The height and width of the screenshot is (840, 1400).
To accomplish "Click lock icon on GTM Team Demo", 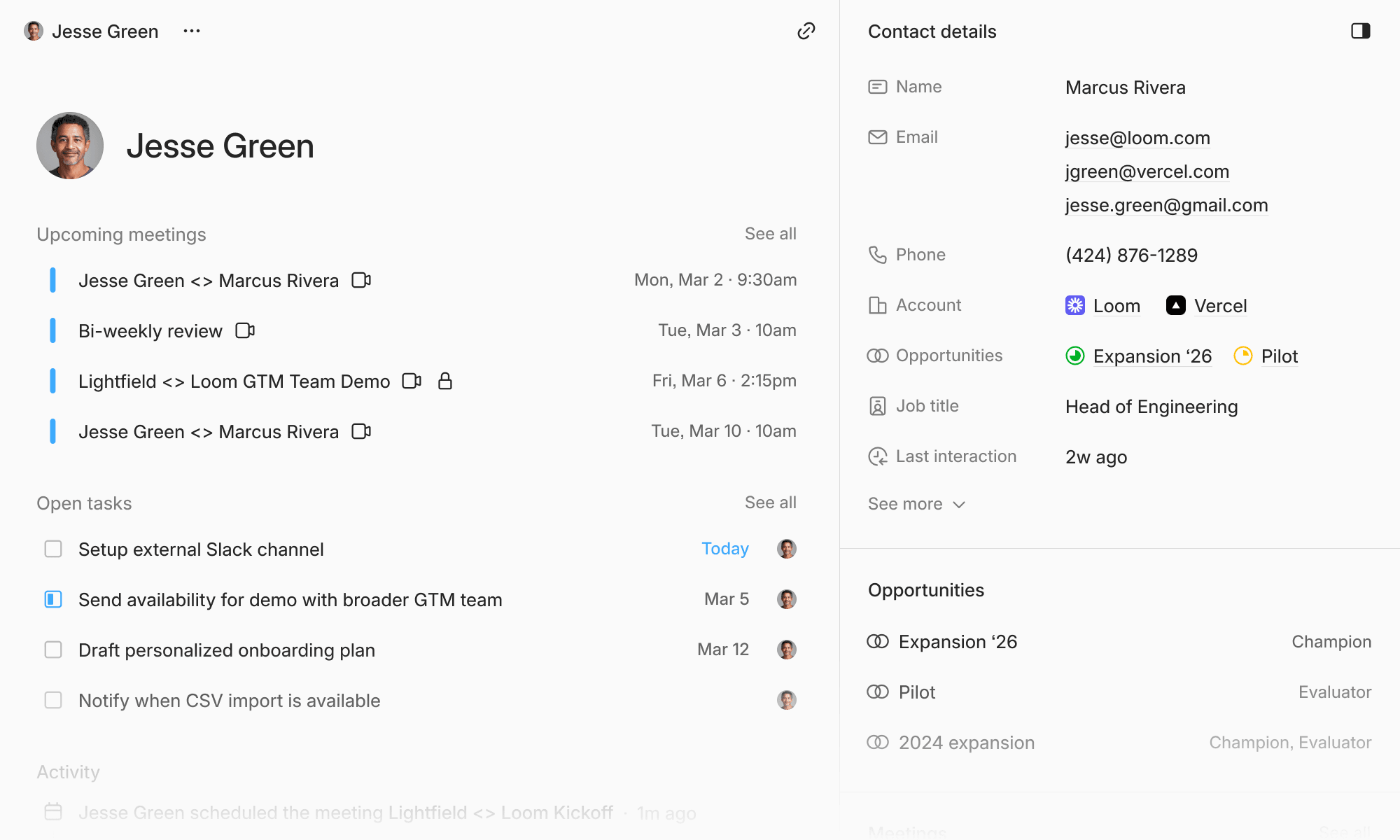I will point(445,381).
